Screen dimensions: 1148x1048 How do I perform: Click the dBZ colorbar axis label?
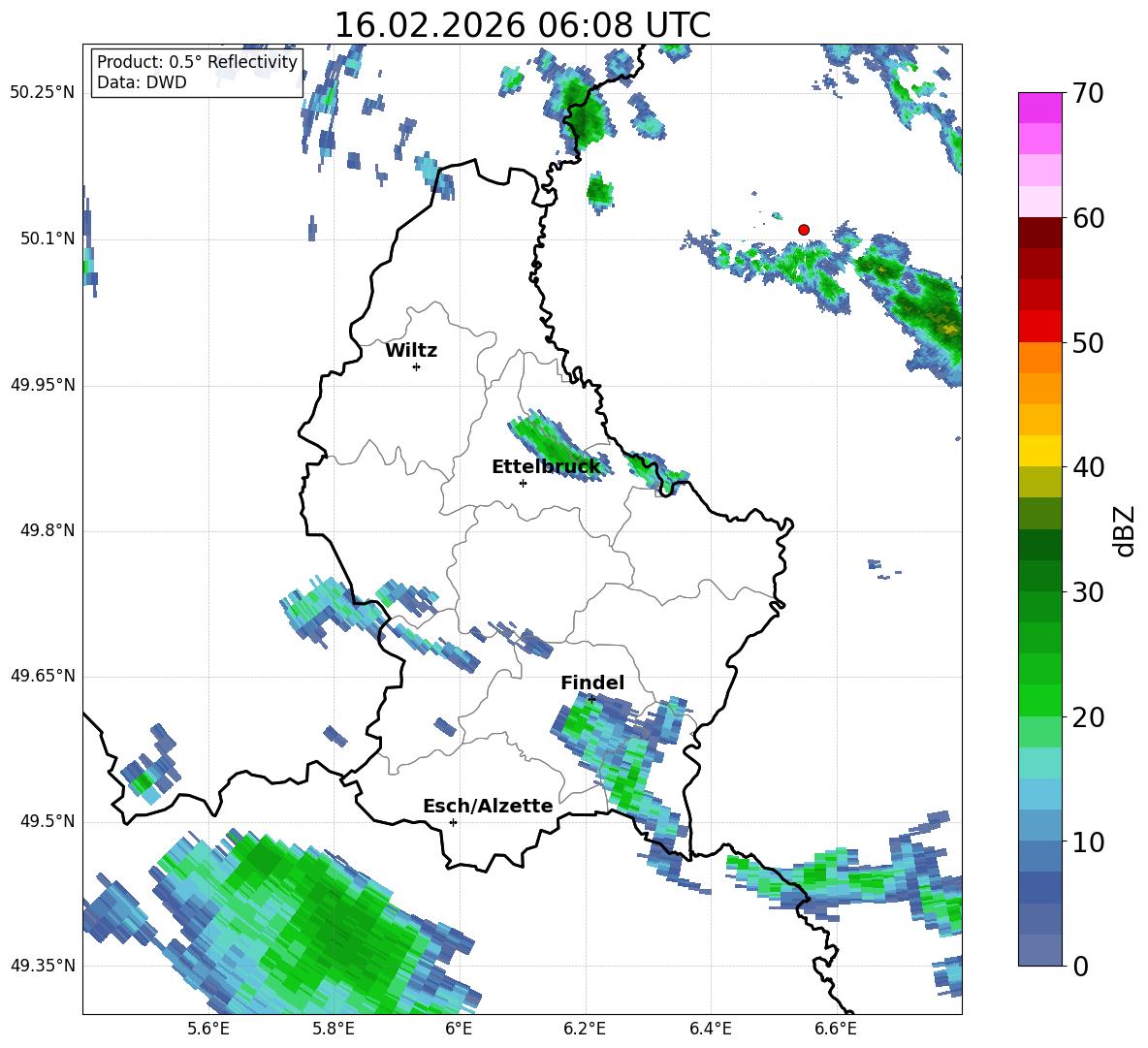[x=1123, y=530]
